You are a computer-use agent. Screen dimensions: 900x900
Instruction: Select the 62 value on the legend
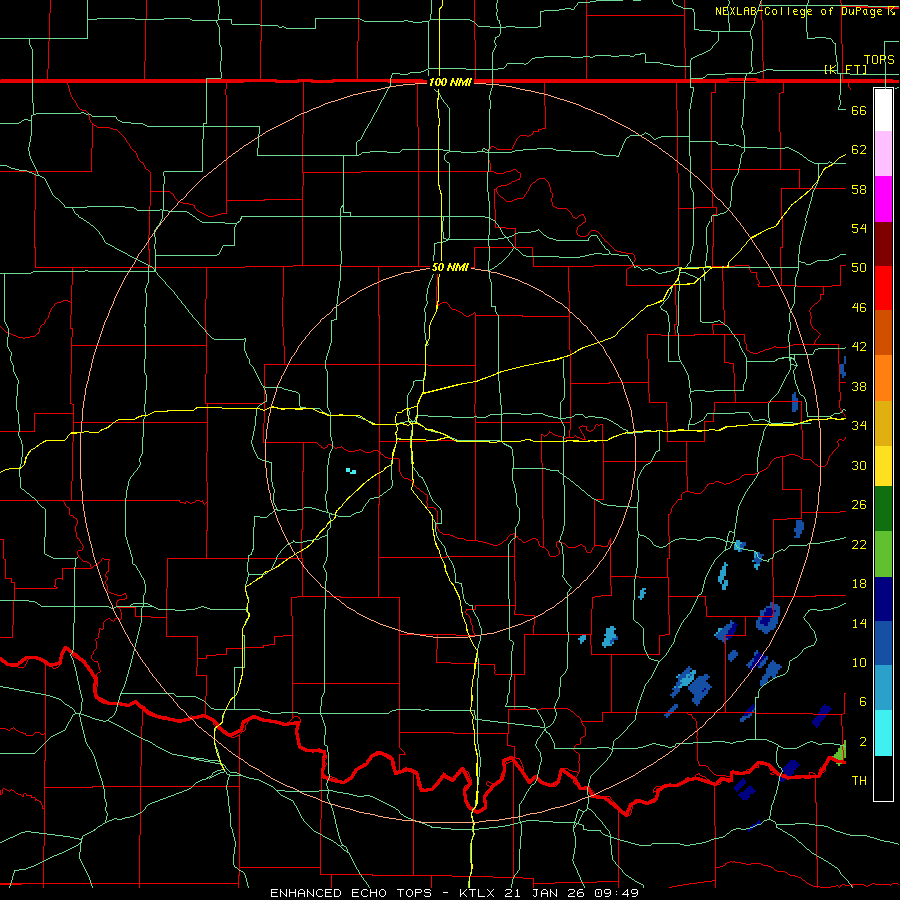(859, 150)
